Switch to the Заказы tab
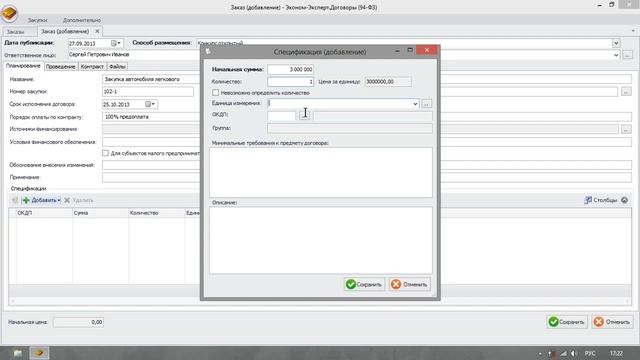640x360 pixels. [16, 31]
